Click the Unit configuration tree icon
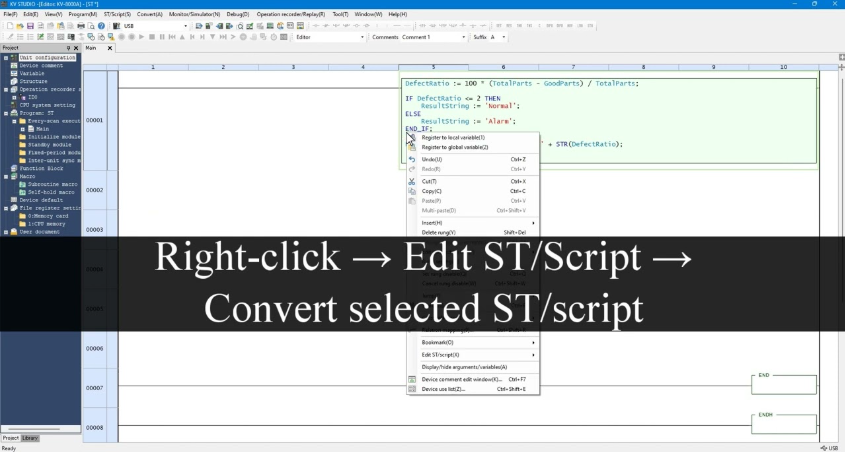Screen dimensions: 845x452 13,57
